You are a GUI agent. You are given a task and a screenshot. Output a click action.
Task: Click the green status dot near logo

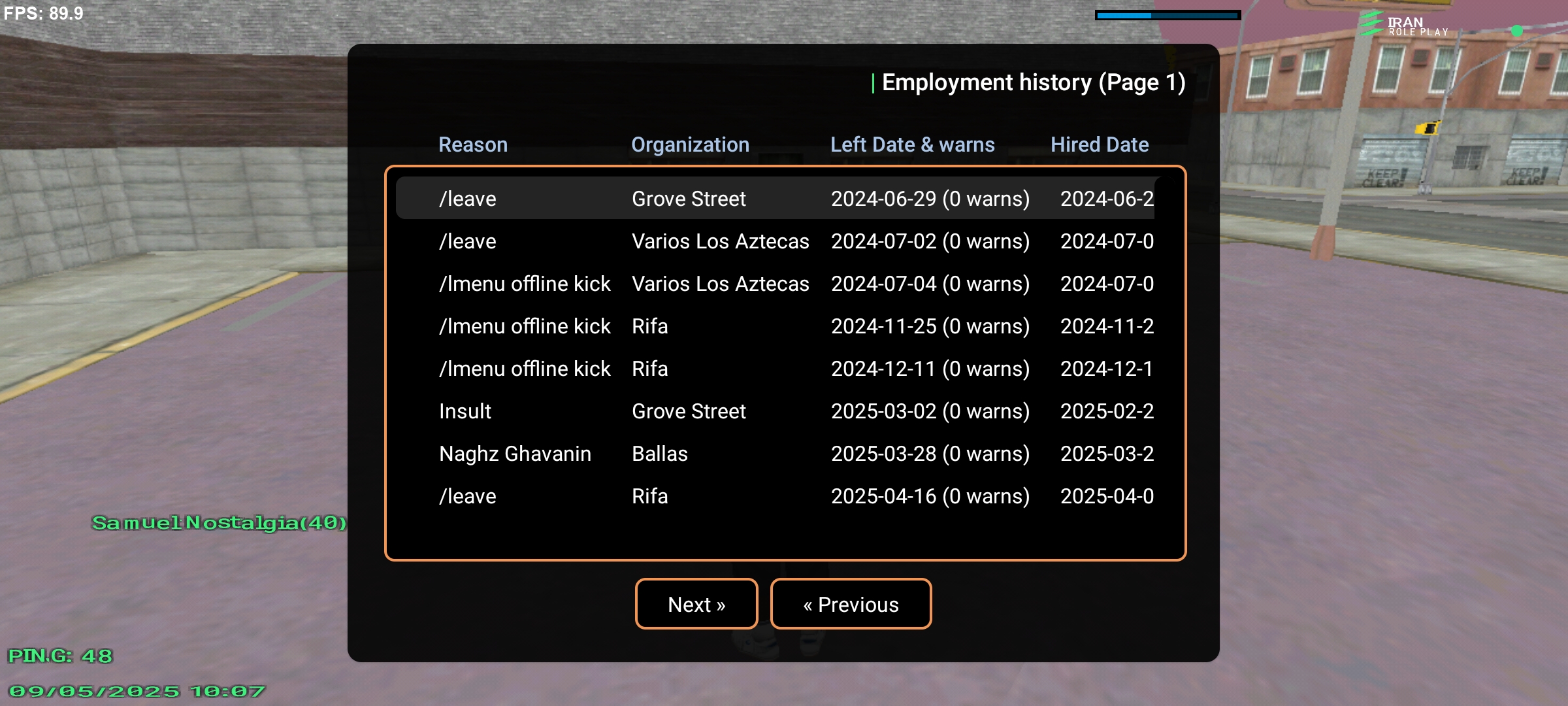tap(1517, 31)
